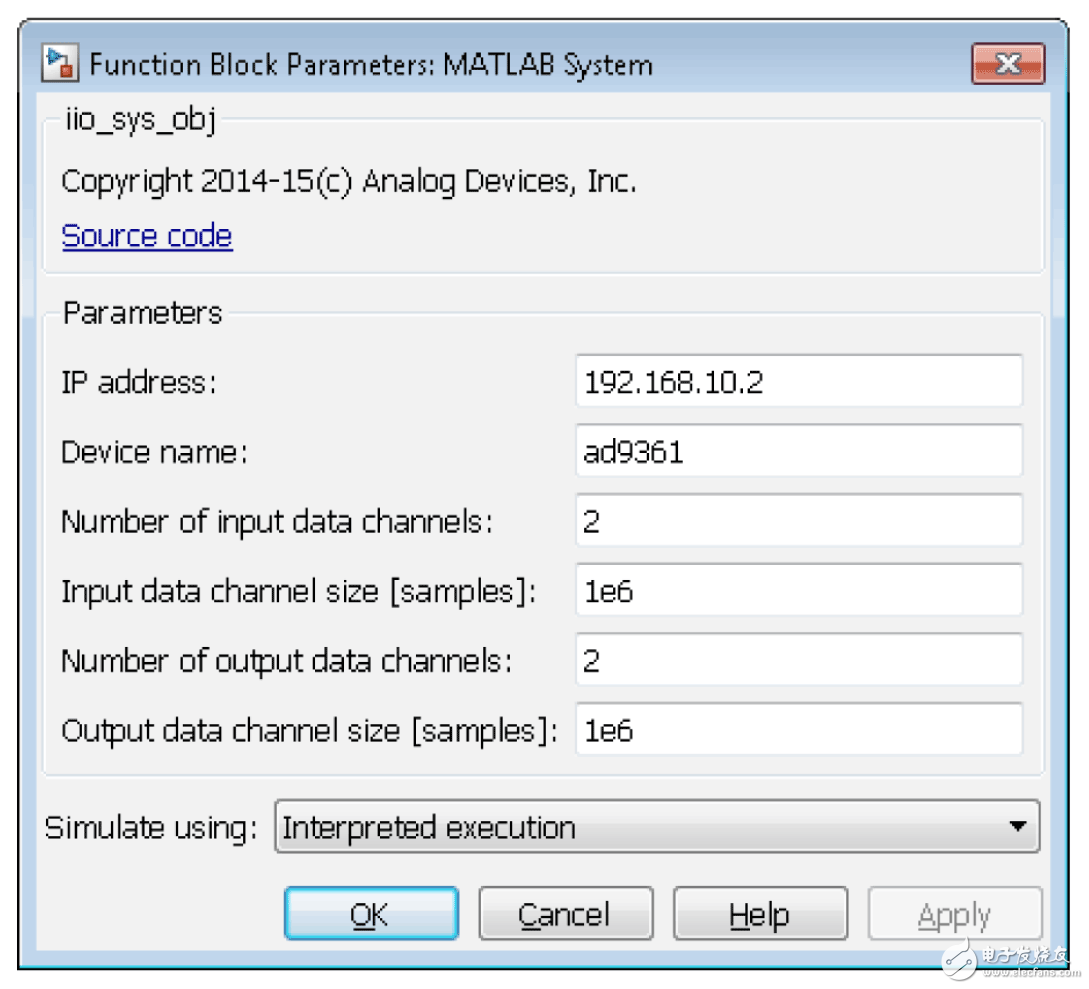Viewport: 1089px width, 989px height.
Task: Close the Function Block Parameters dialog
Action: pyautogui.click(x=1007, y=65)
